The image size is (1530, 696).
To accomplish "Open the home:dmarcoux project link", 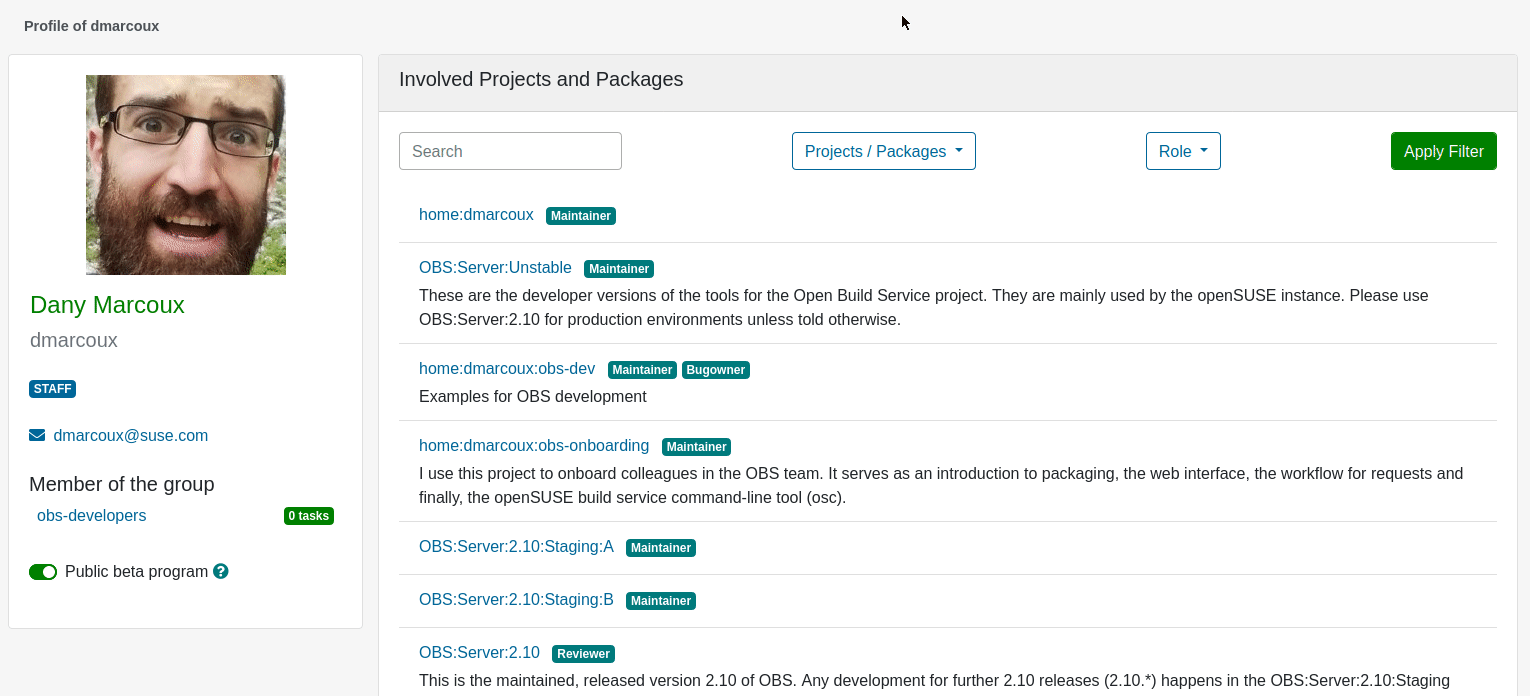I will coord(476,214).
